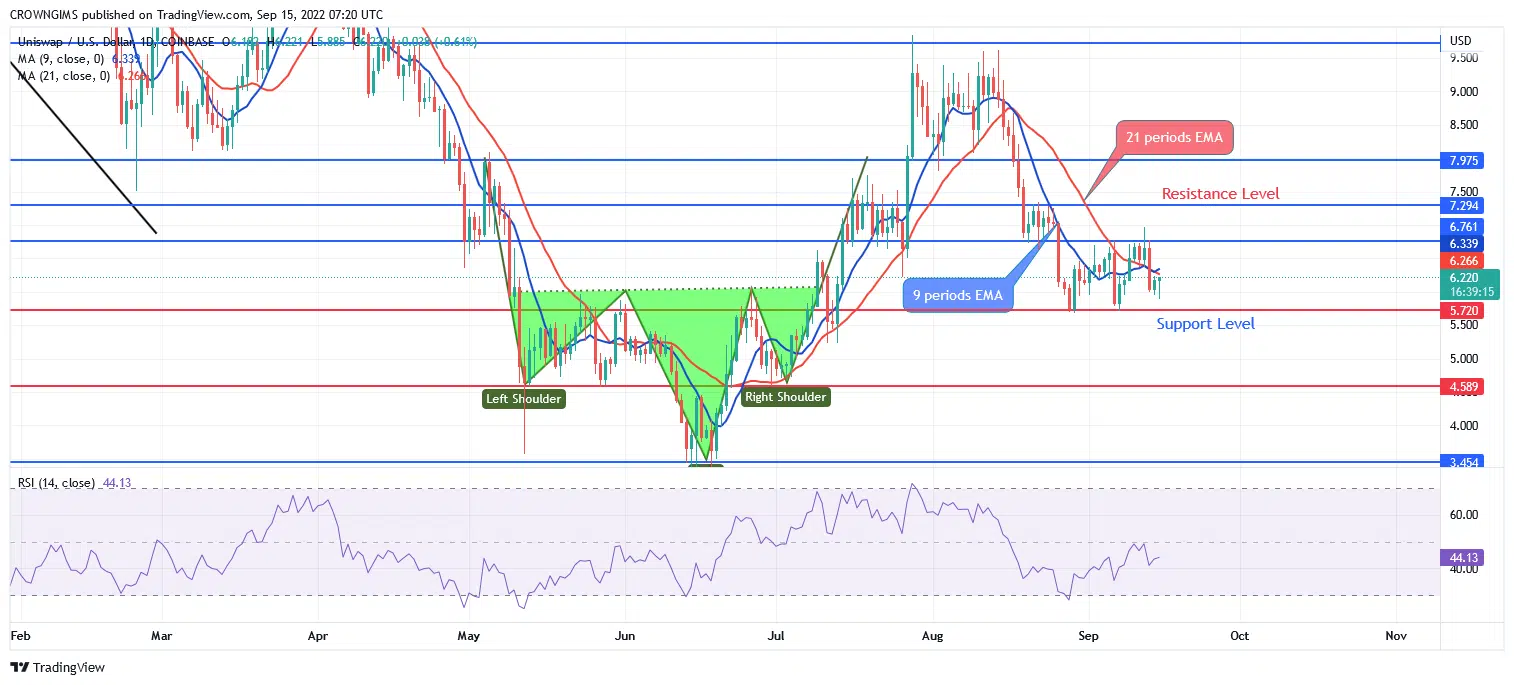Click the Support Level text annotation
The height and width of the screenshot is (685, 1514).
click(x=1205, y=324)
